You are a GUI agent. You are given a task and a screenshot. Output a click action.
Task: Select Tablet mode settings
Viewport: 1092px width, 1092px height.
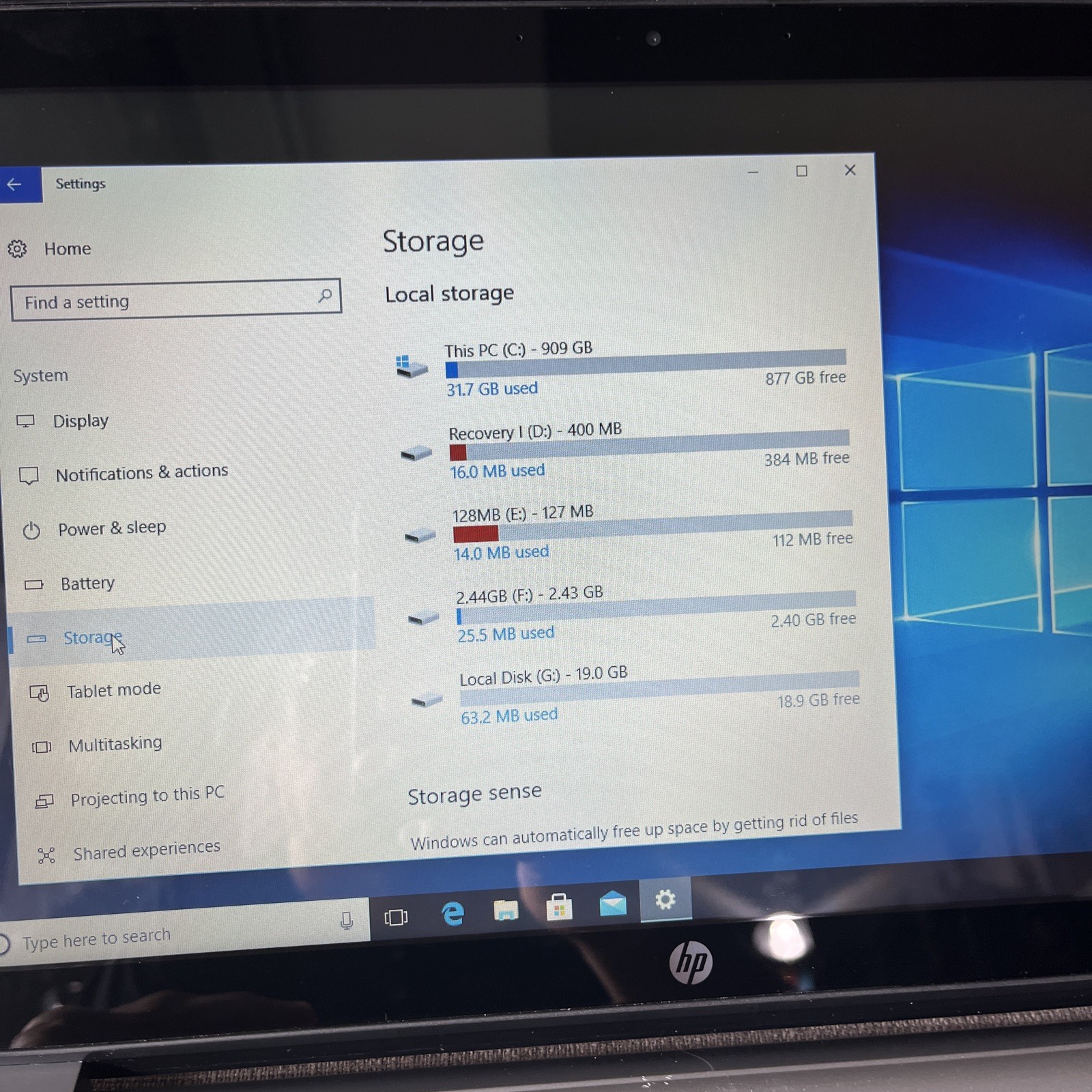[114, 691]
